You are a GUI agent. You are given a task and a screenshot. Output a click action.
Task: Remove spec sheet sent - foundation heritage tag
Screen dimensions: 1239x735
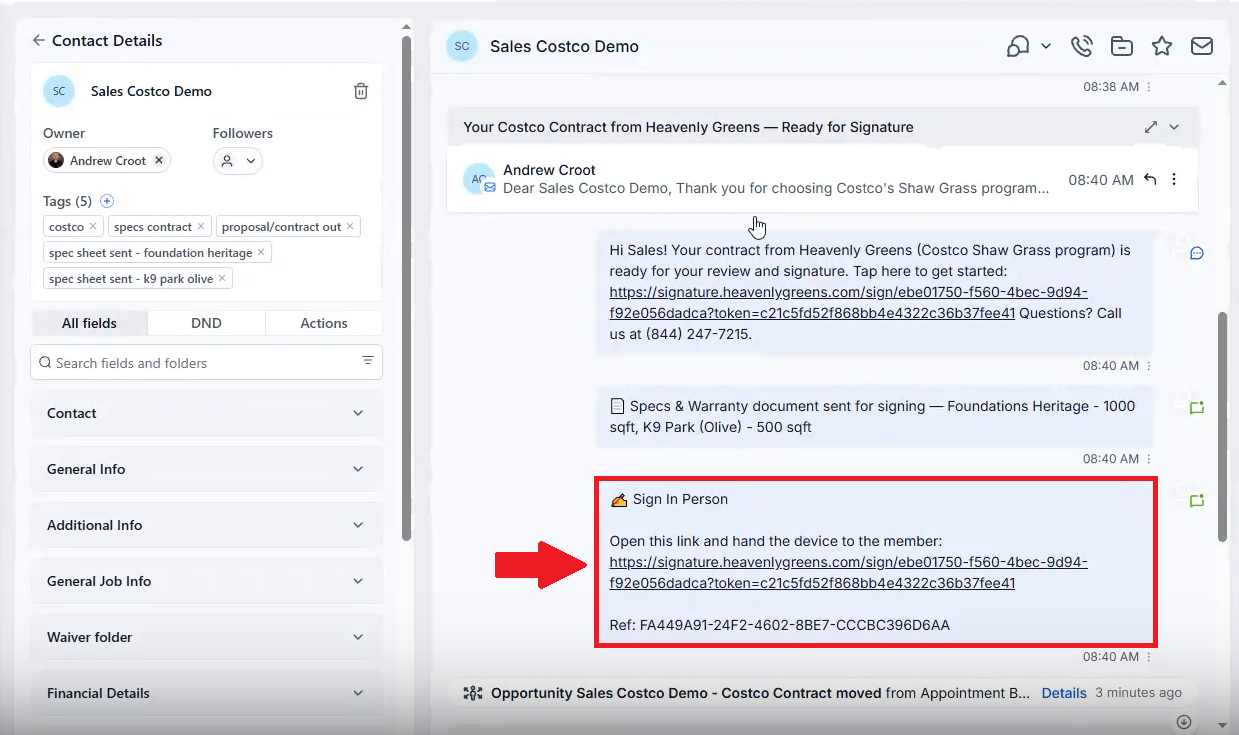pyautogui.click(x=261, y=253)
